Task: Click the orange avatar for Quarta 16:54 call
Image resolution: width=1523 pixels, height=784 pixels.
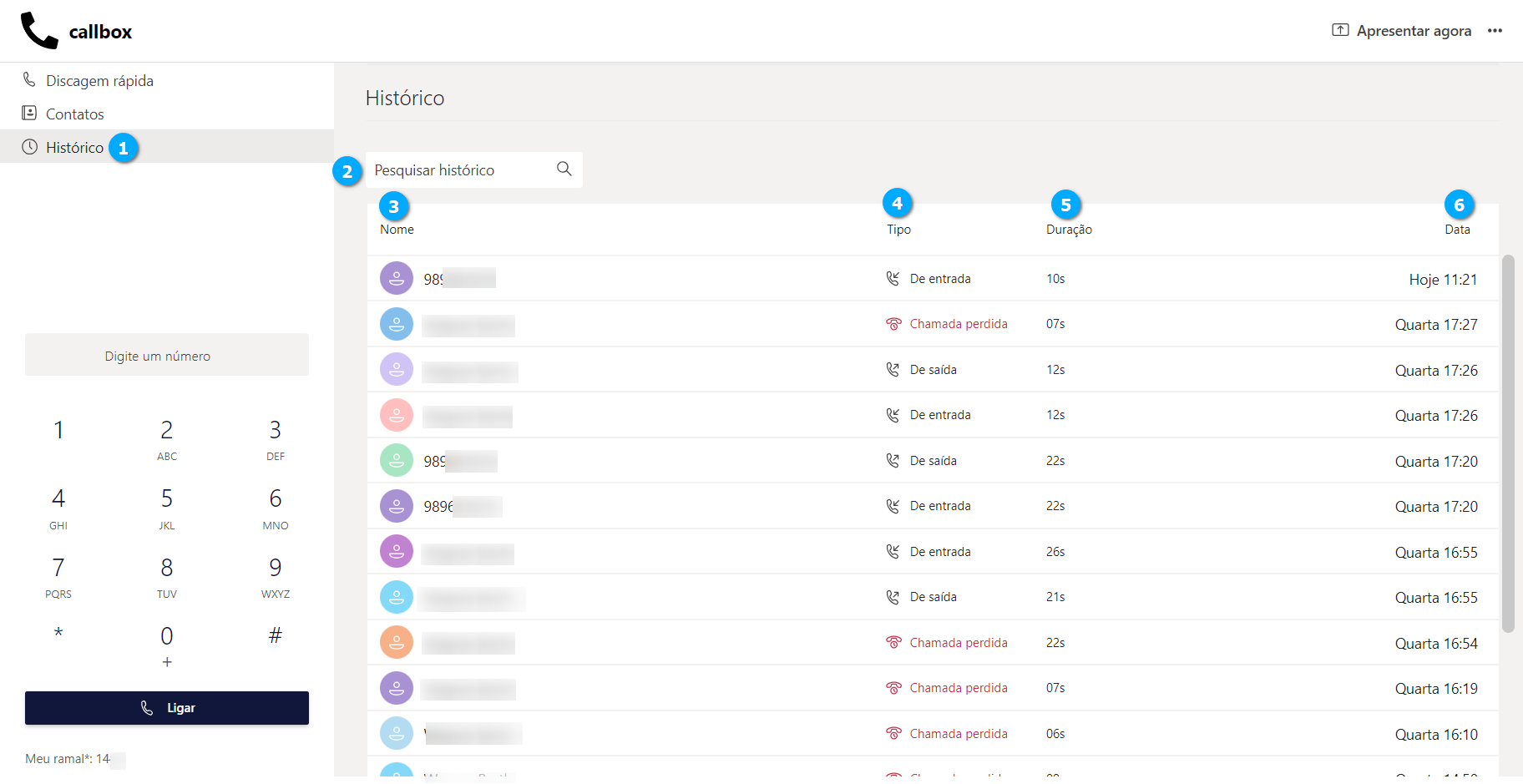Action: pos(397,643)
